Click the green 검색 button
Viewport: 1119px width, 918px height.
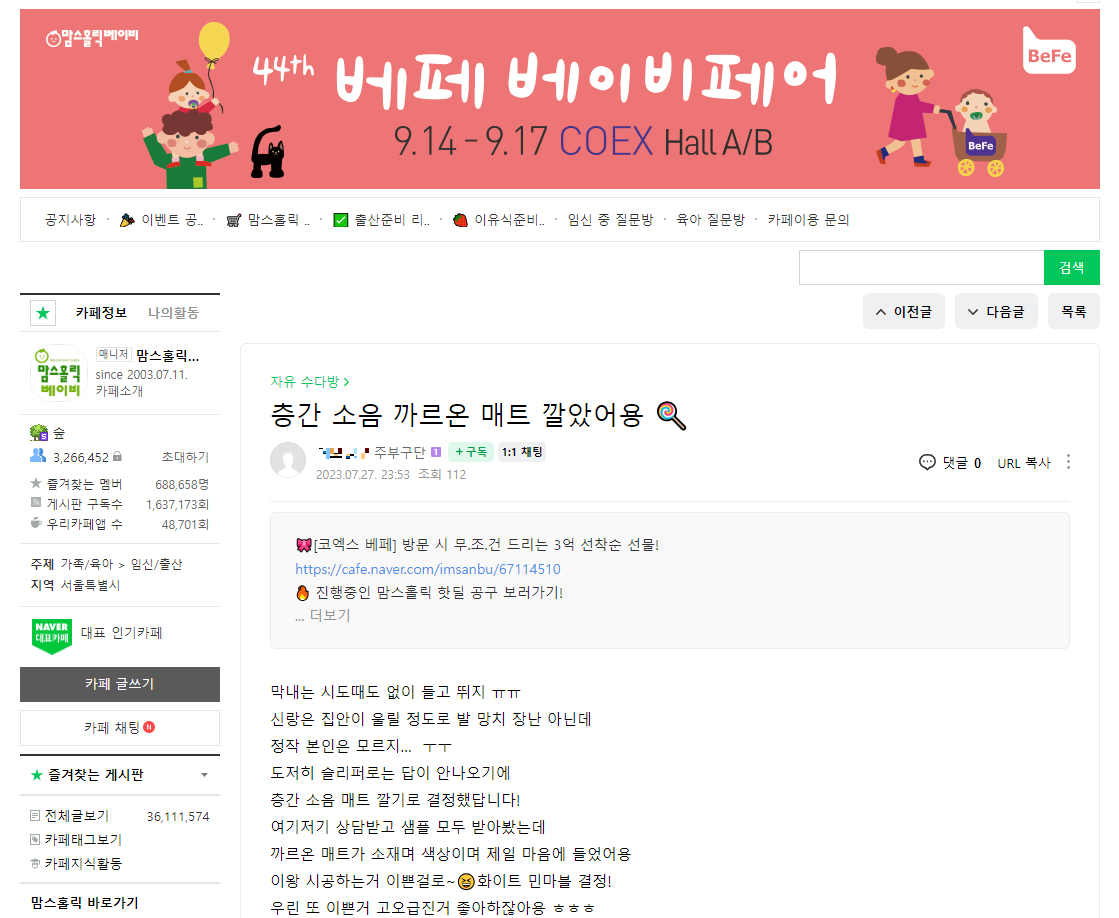(1071, 268)
